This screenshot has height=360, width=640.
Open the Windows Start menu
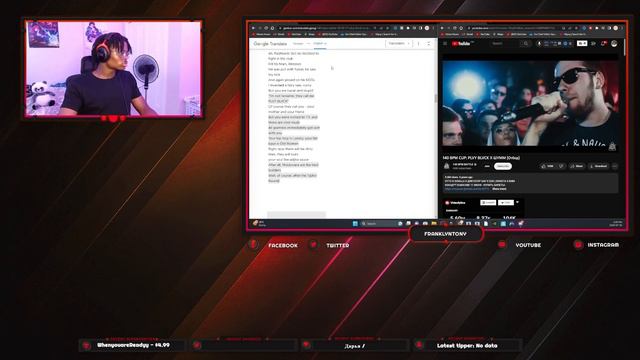coord(355,223)
